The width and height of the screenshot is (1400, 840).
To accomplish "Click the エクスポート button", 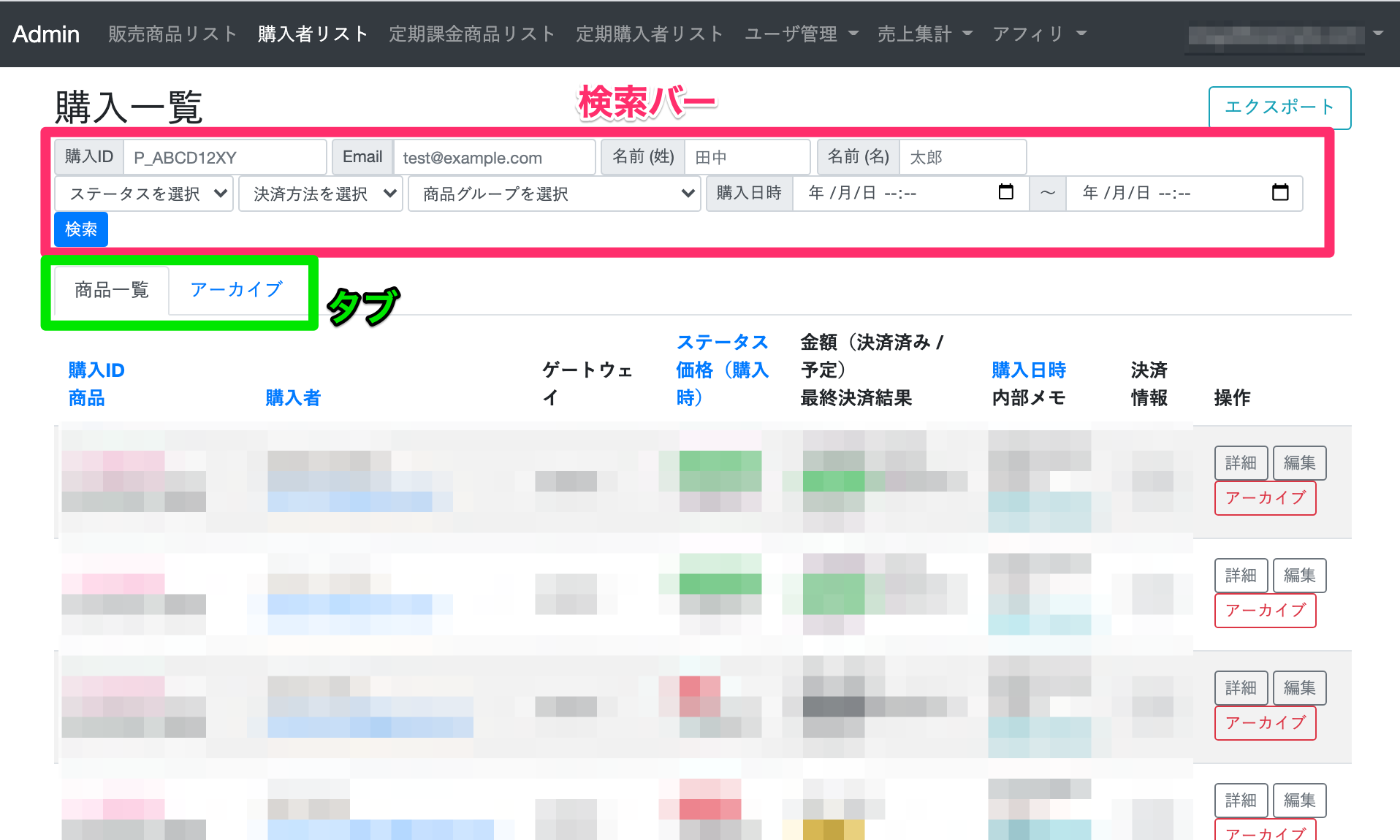I will pyautogui.click(x=1279, y=107).
